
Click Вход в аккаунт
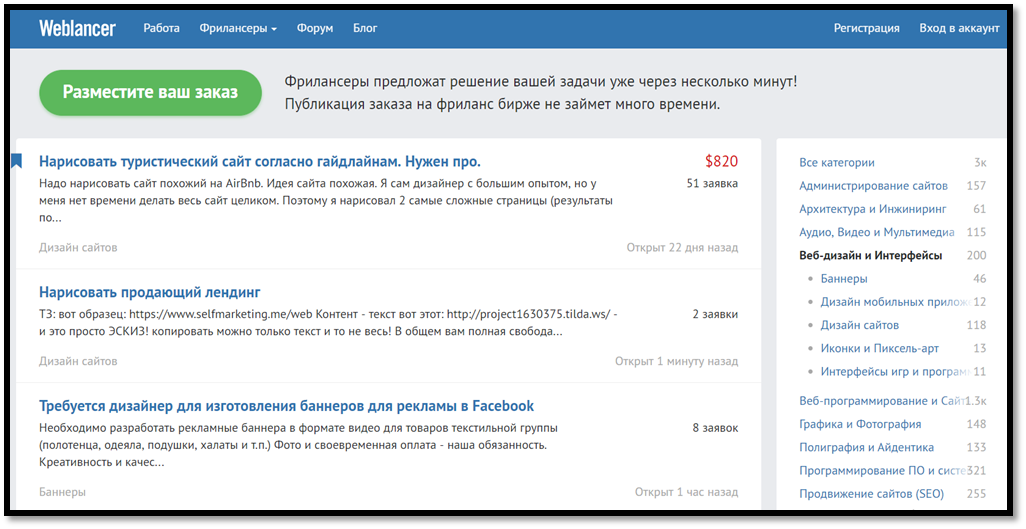[958, 28]
